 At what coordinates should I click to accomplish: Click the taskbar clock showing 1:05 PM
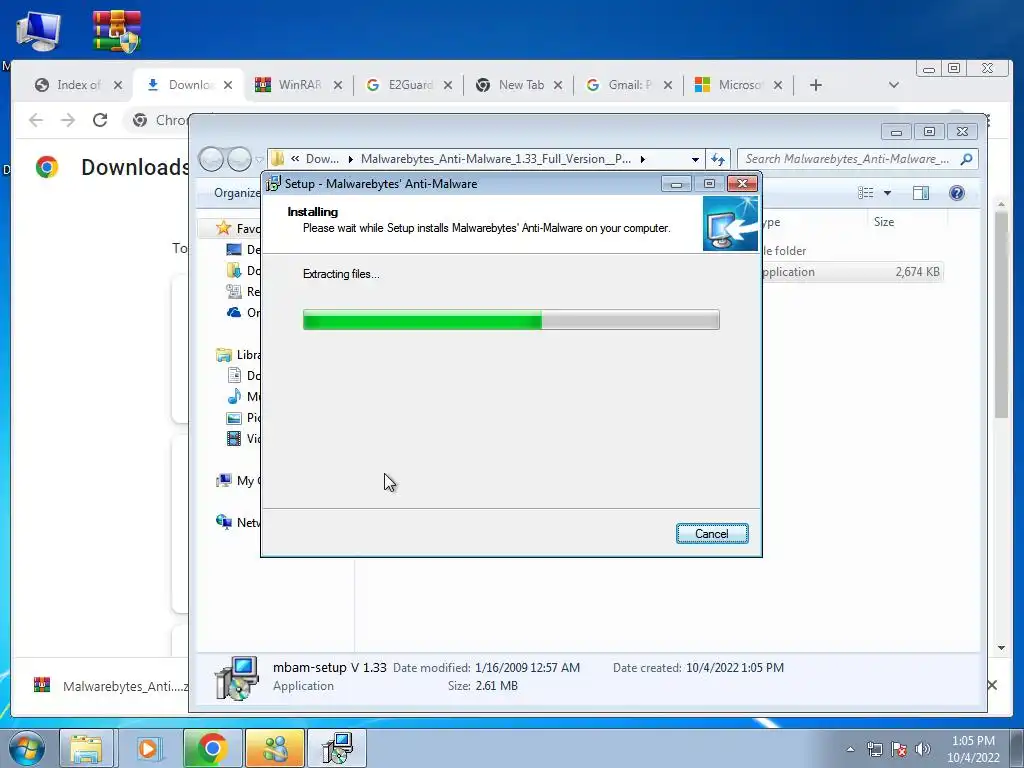tap(973, 749)
